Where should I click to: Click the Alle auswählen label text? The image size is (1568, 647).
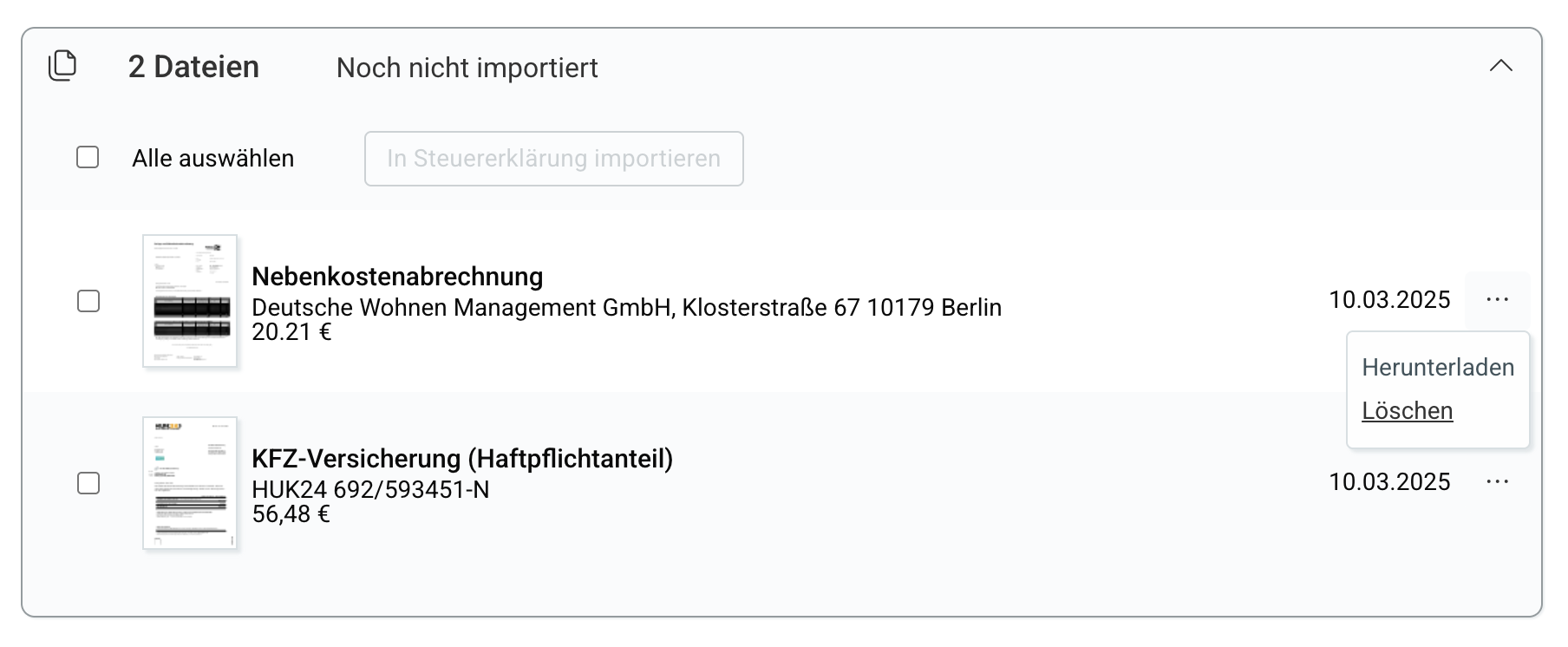click(212, 159)
